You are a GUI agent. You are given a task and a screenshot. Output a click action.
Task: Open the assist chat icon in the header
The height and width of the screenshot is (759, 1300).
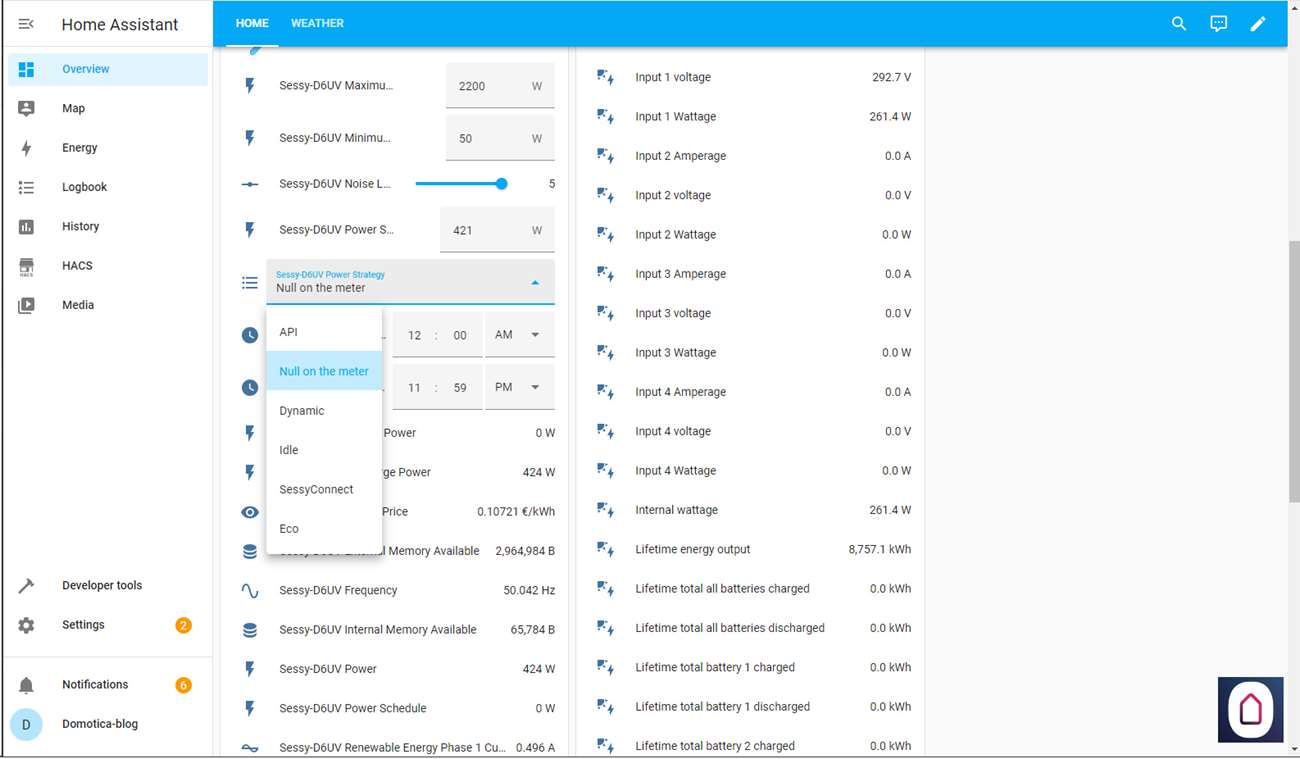click(1218, 24)
